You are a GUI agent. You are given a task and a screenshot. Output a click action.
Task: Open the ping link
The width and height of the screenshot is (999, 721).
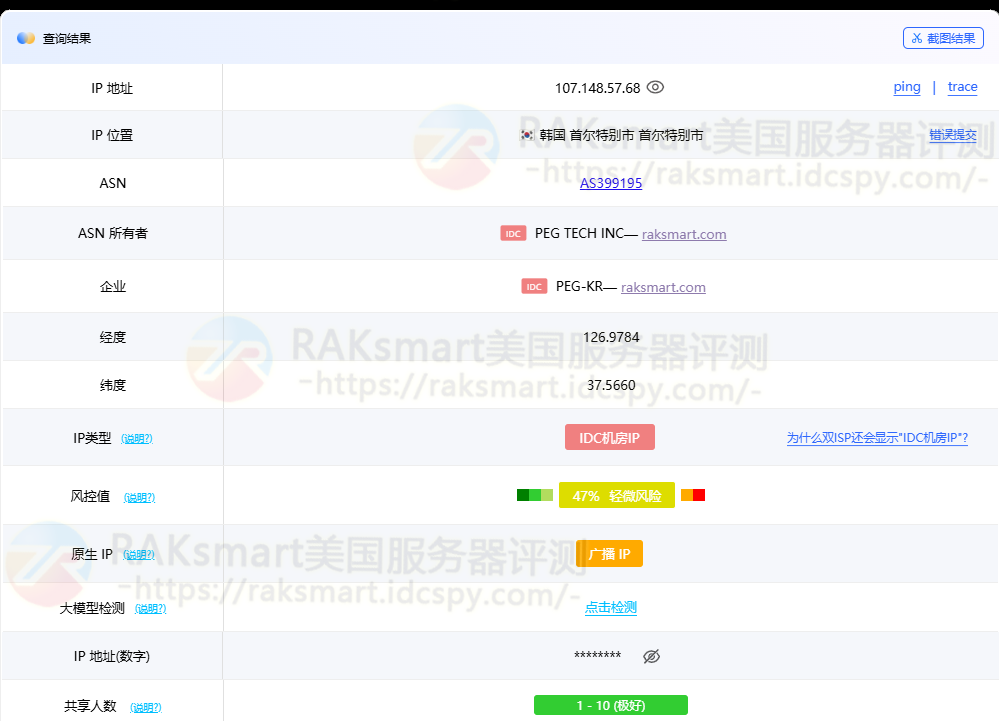click(907, 87)
